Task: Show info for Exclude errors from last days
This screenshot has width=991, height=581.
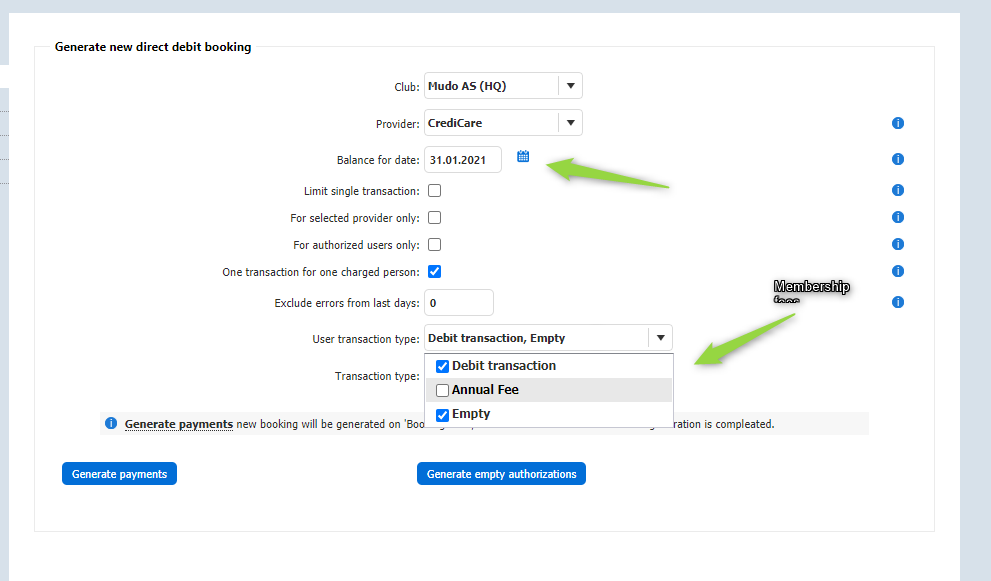Action: [x=897, y=302]
